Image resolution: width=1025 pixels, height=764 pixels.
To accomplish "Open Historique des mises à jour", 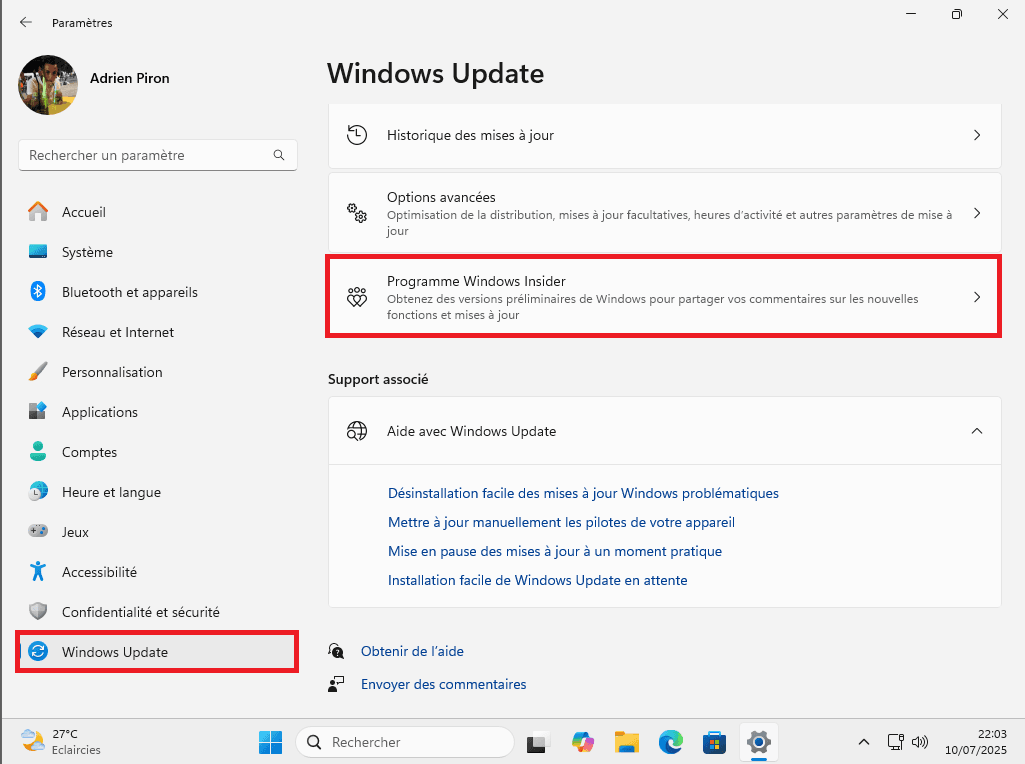I will pyautogui.click(x=664, y=135).
